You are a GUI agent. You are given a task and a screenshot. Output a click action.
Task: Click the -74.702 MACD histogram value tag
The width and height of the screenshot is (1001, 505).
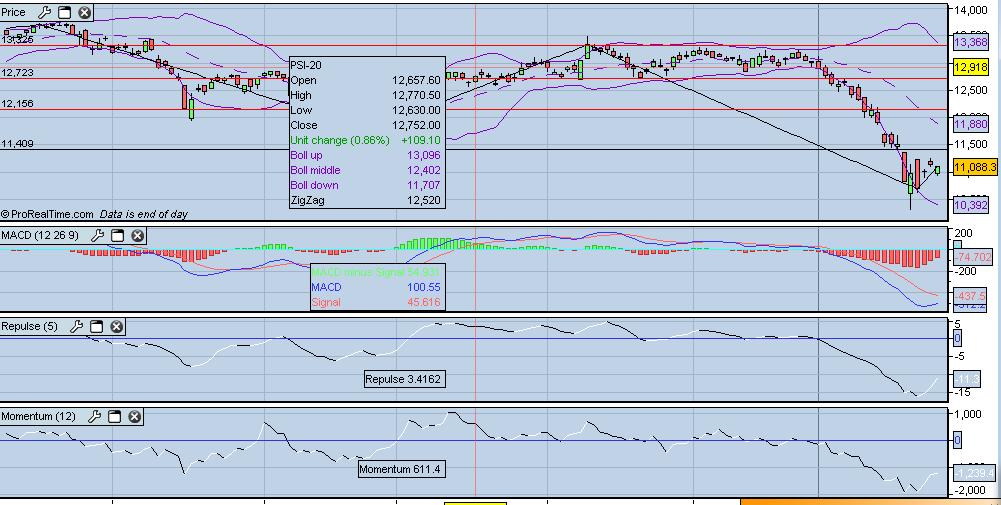(x=972, y=258)
